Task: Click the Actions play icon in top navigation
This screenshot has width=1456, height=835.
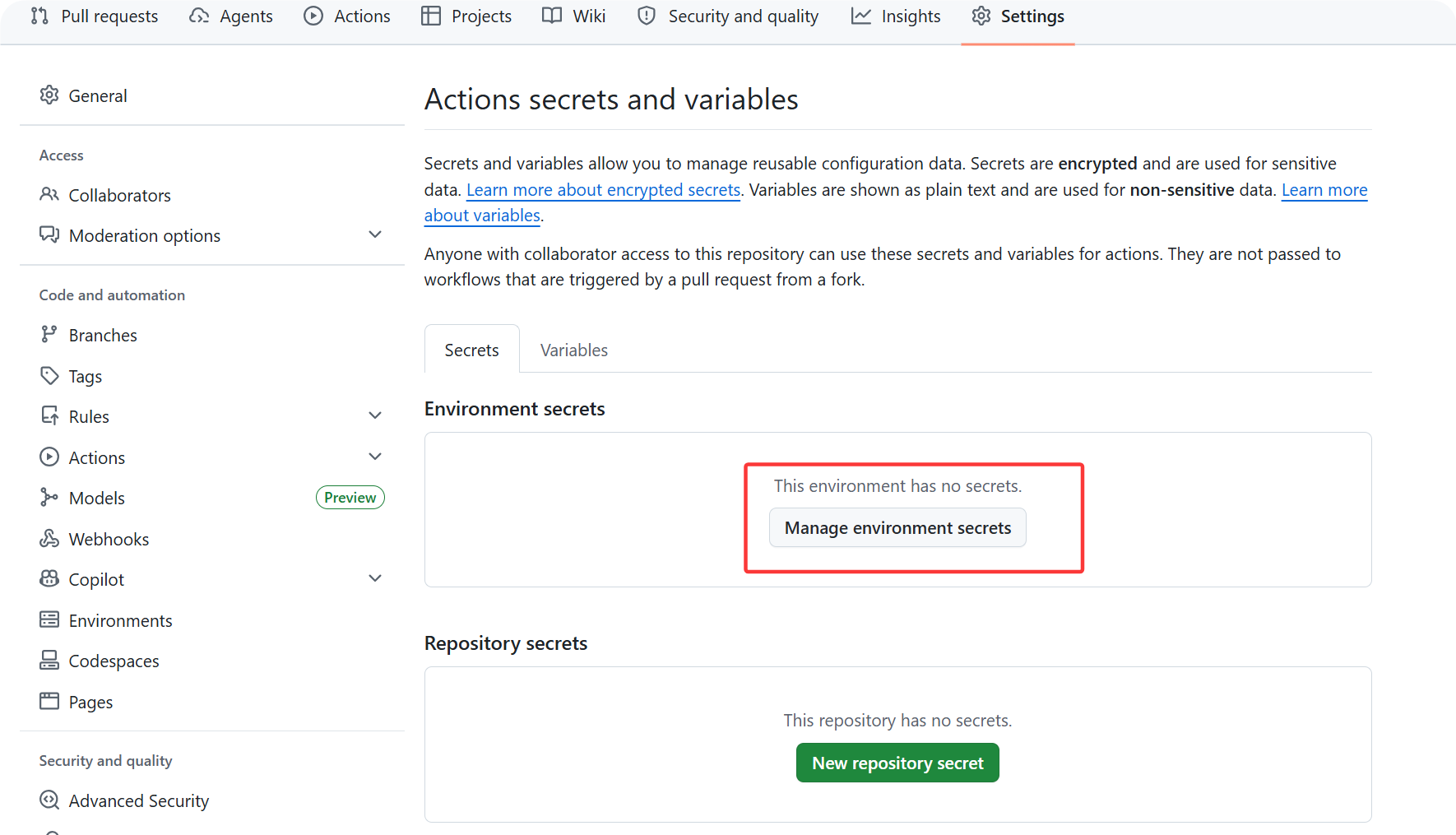Action: (x=313, y=16)
